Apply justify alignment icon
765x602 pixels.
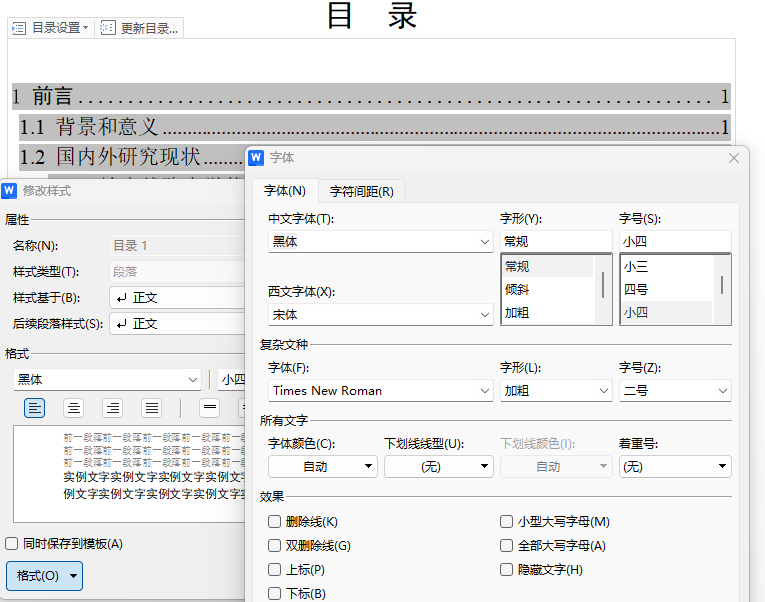coord(152,407)
